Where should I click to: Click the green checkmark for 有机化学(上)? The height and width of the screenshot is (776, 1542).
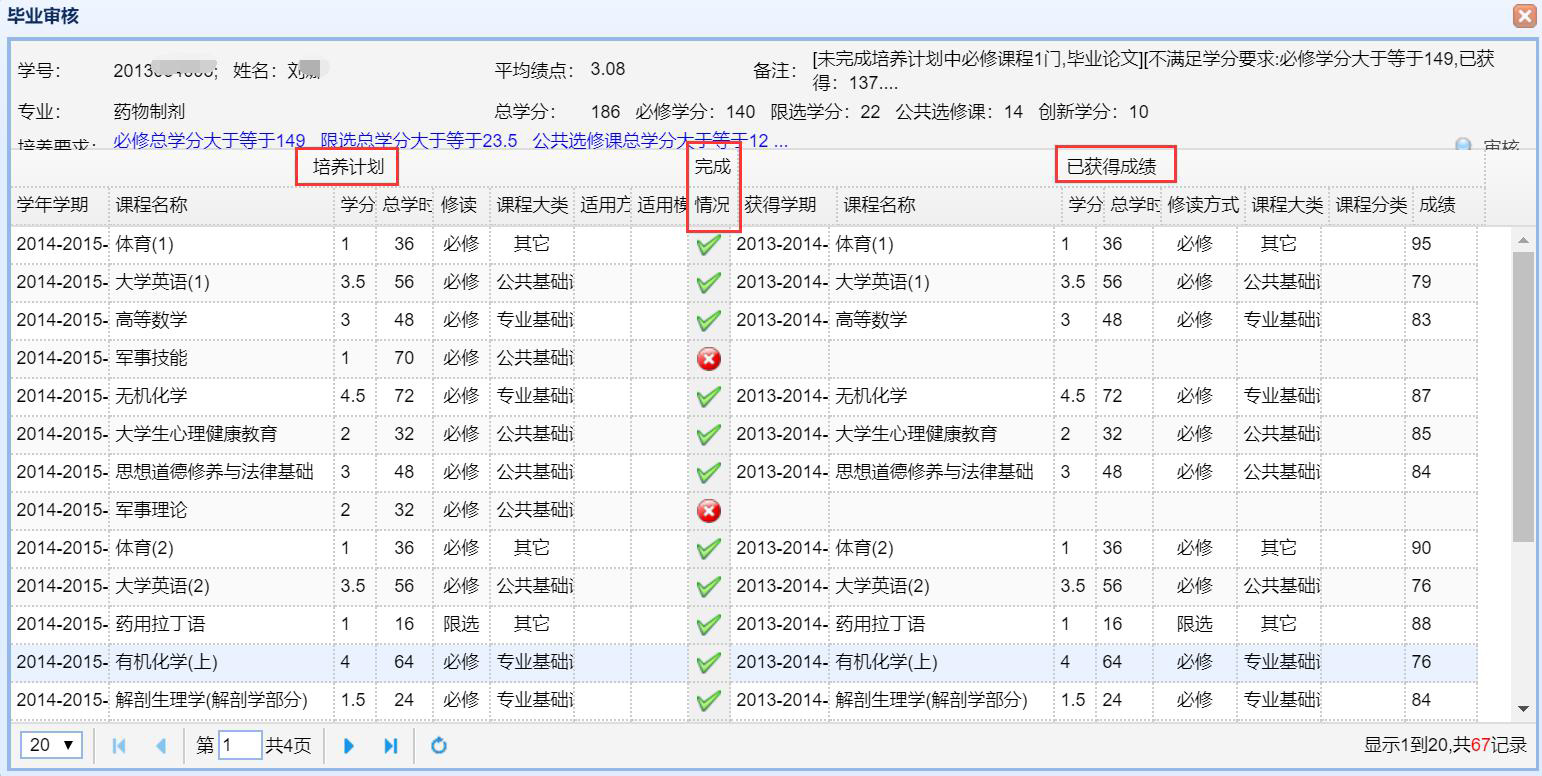point(709,663)
